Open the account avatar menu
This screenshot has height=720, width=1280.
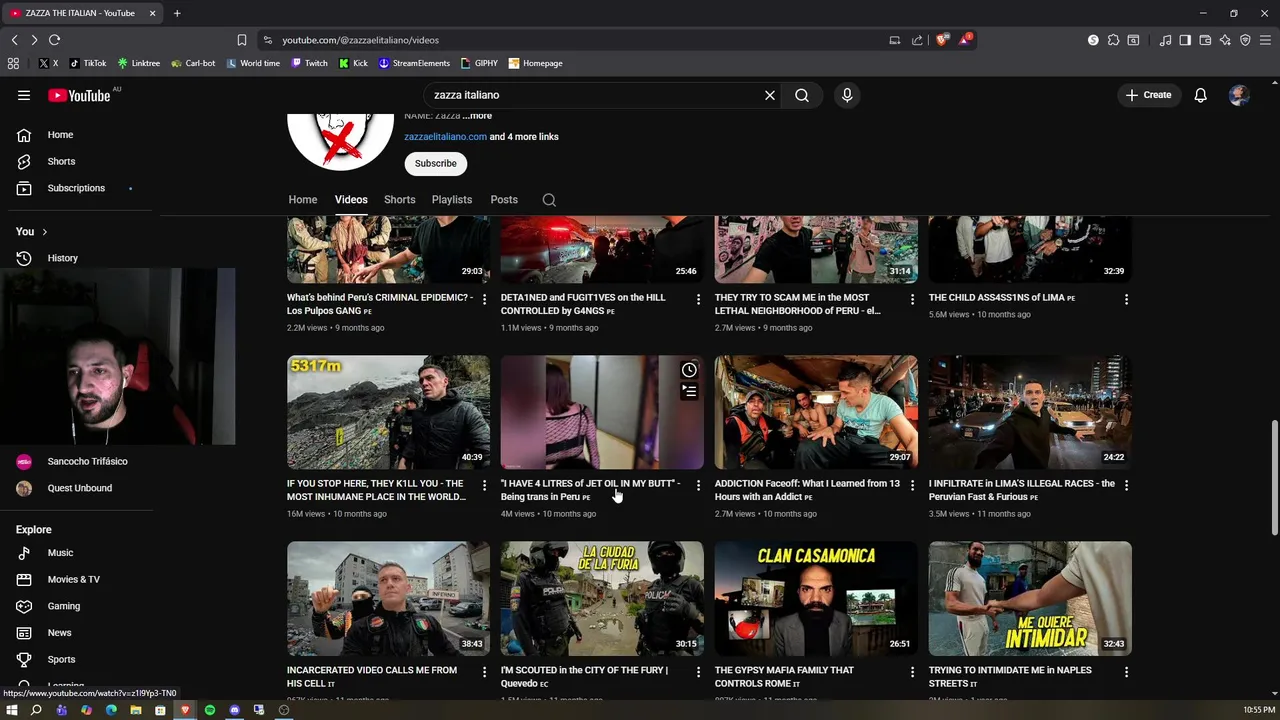point(1239,95)
